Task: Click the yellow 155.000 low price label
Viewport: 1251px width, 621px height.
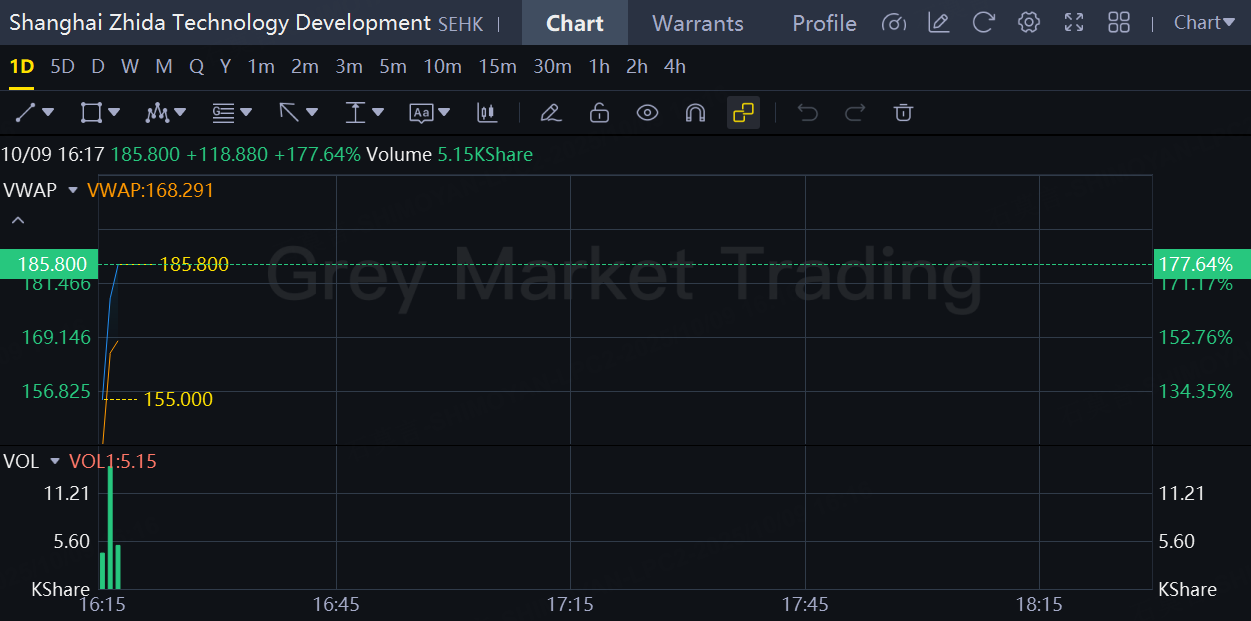Action: 178,399
